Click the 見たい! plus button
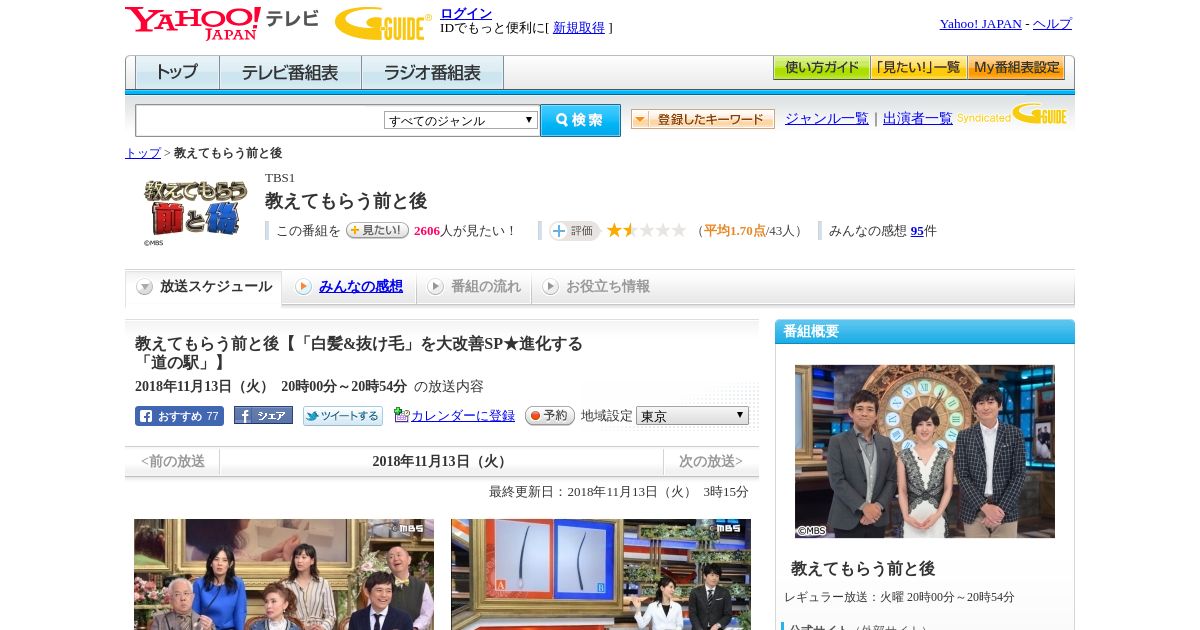The image size is (1200, 630). coord(377,230)
